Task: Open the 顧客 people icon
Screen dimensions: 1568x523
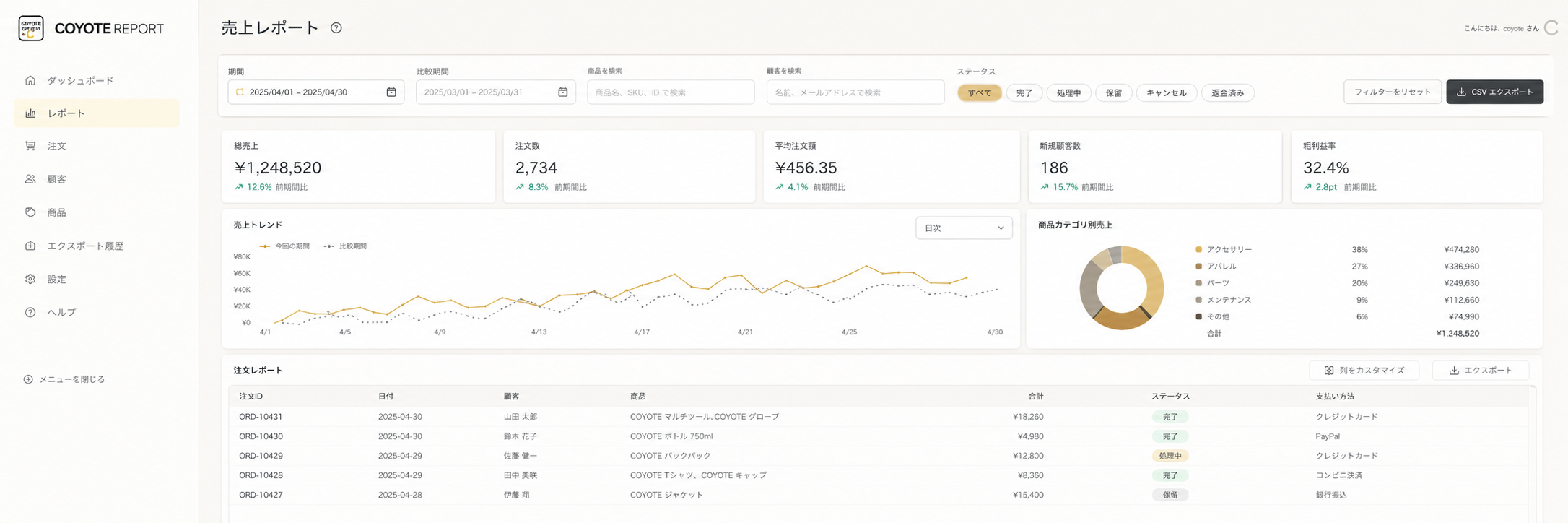Action: pos(30,179)
